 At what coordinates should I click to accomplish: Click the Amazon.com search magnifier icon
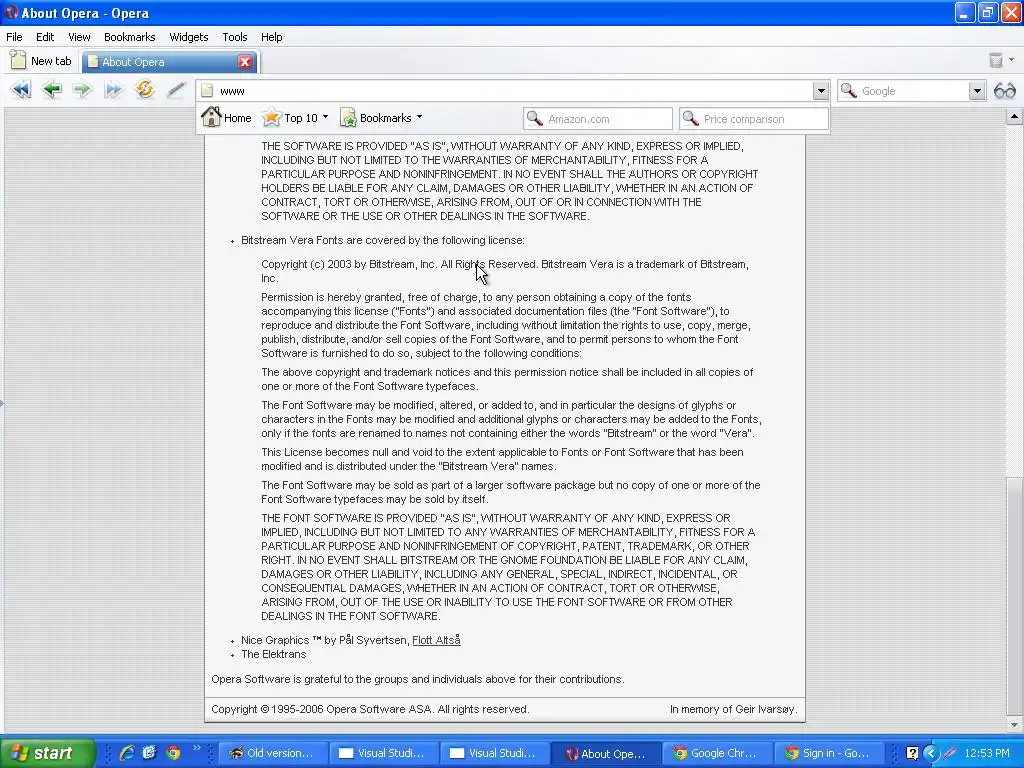pyautogui.click(x=535, y=118)
